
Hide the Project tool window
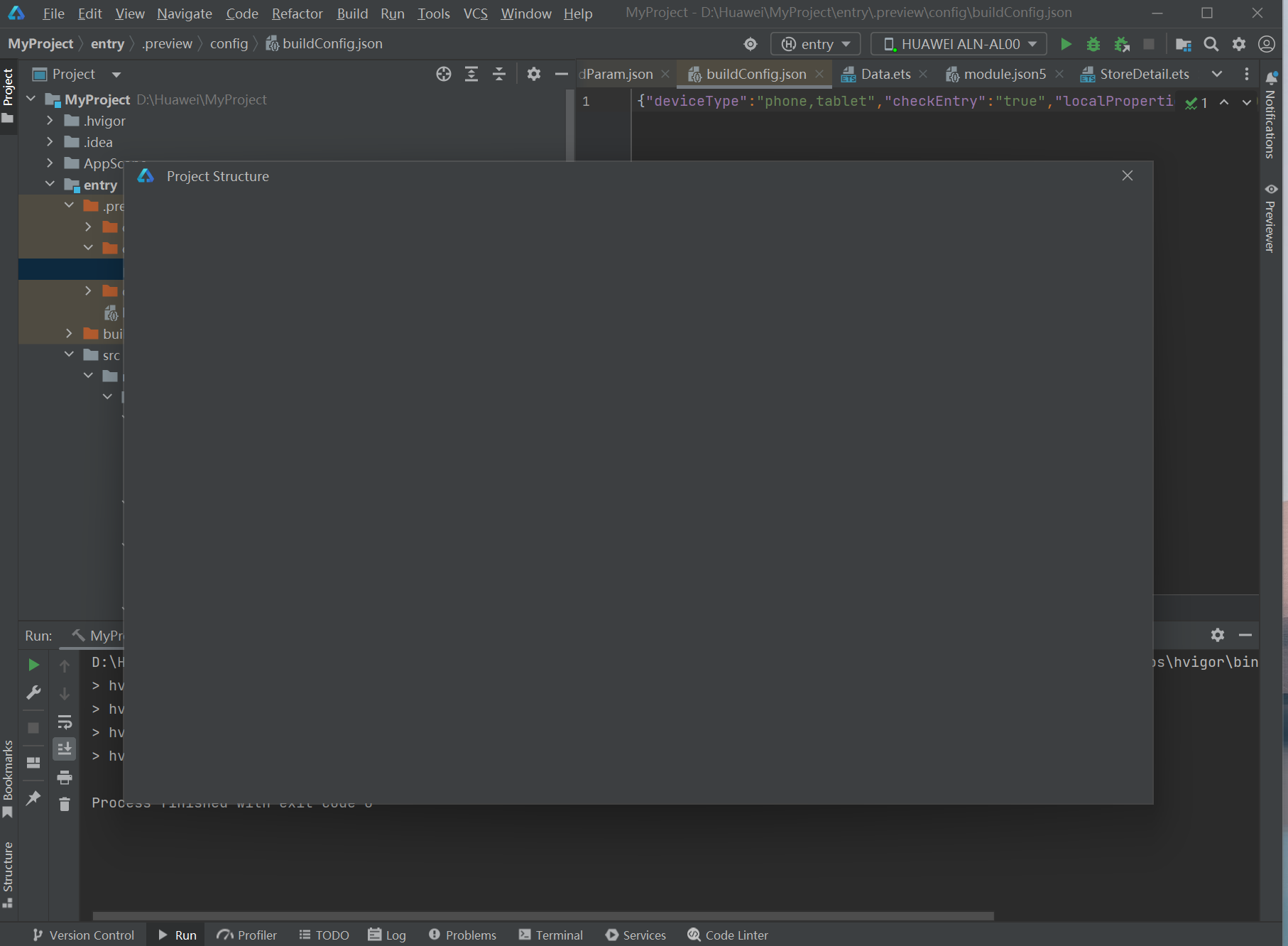point(562,74)
